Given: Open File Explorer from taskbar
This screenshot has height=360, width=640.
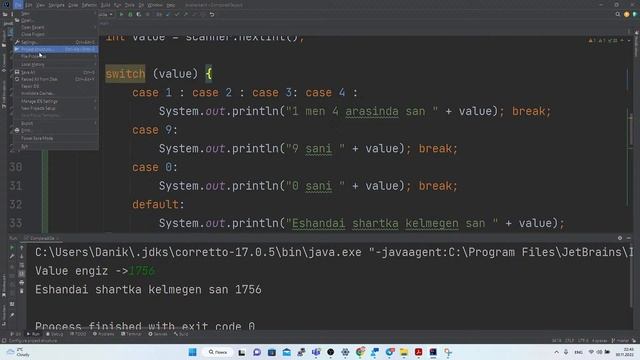Looking at the screenshot, I should [x=404, y=352].
